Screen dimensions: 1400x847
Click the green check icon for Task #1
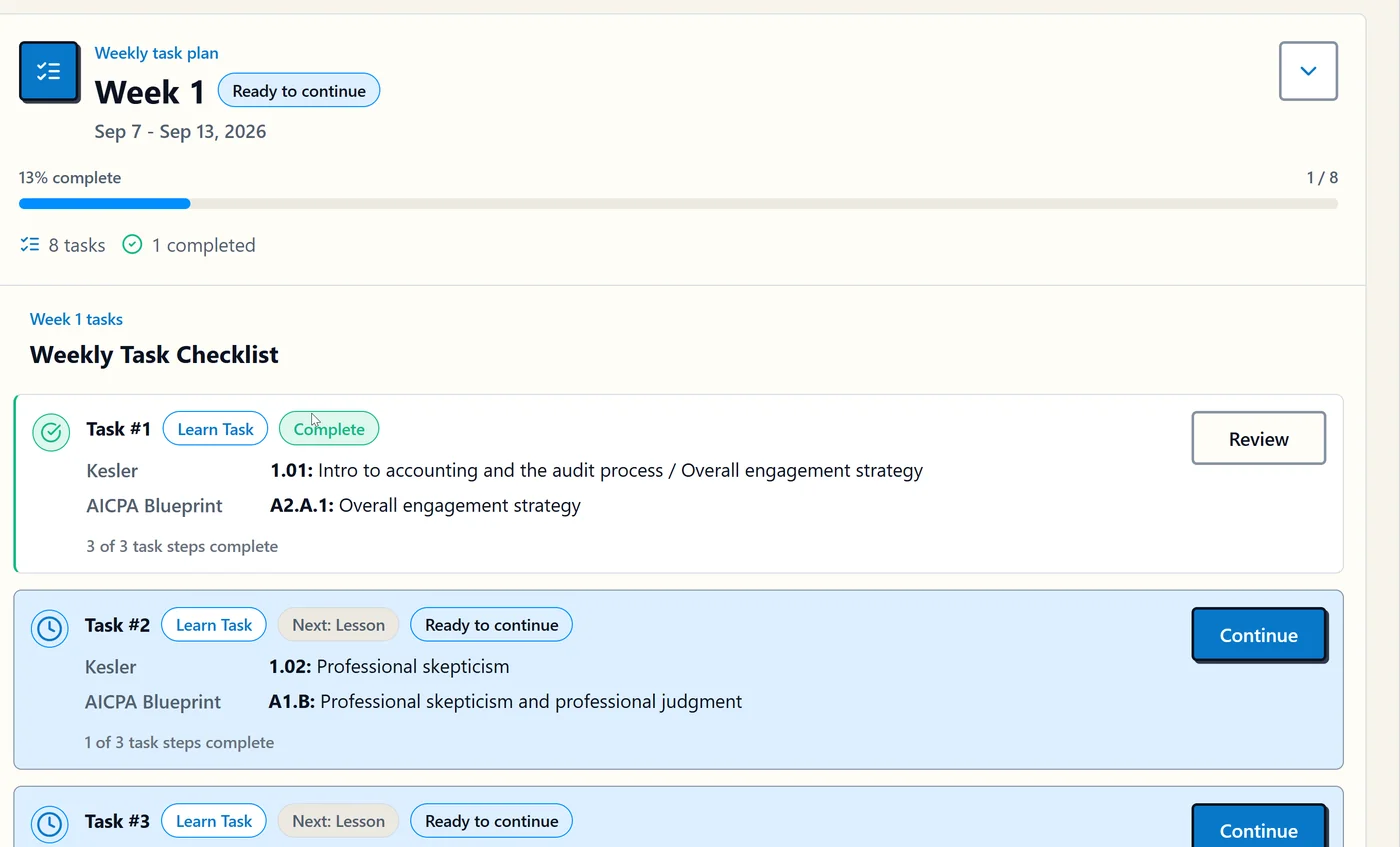point(51,433)
